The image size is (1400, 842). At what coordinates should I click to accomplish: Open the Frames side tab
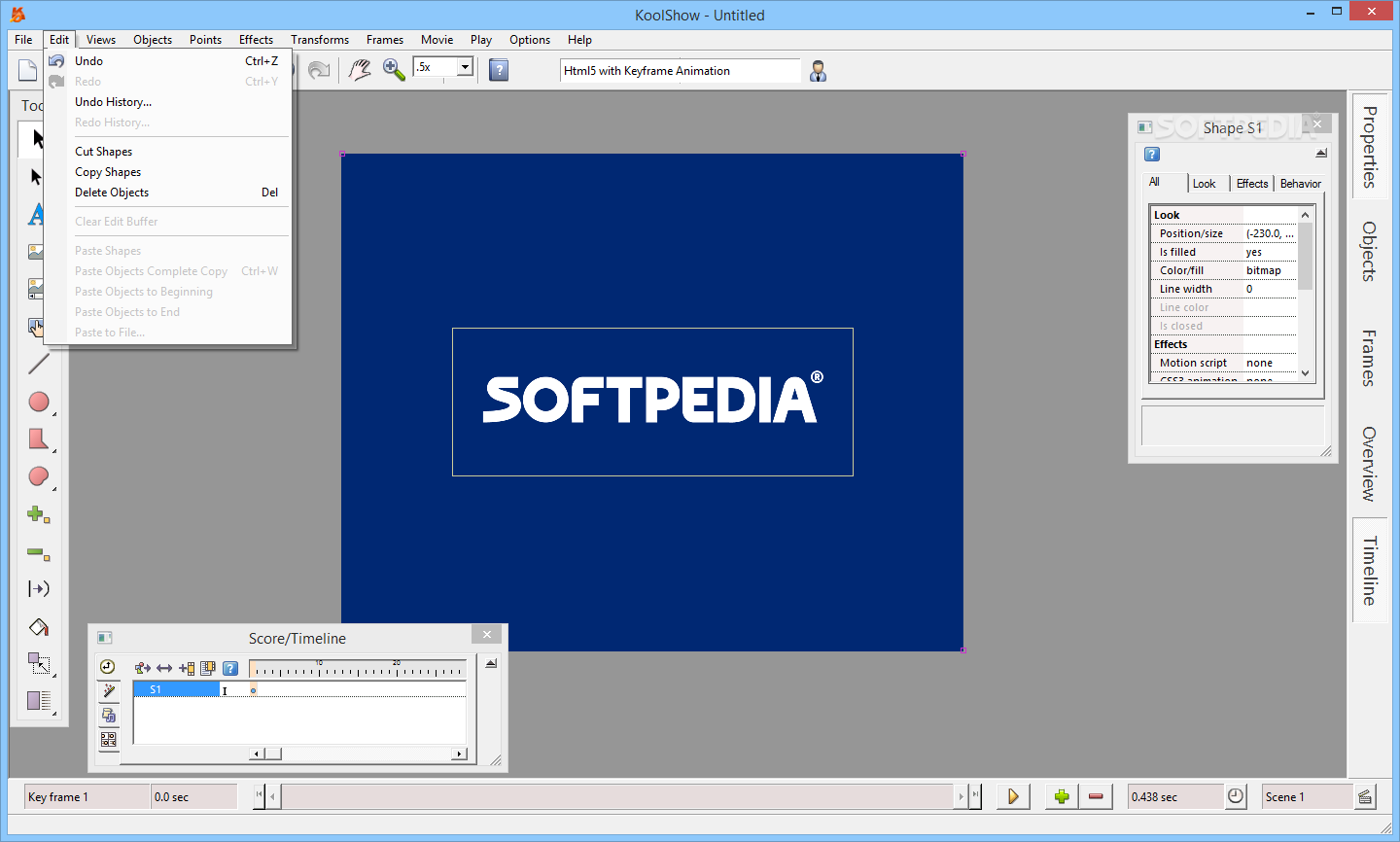pos(1369,358)
